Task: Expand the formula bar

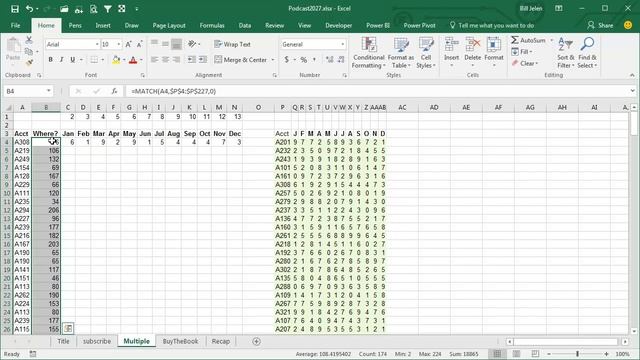Action: click(632, 91)
